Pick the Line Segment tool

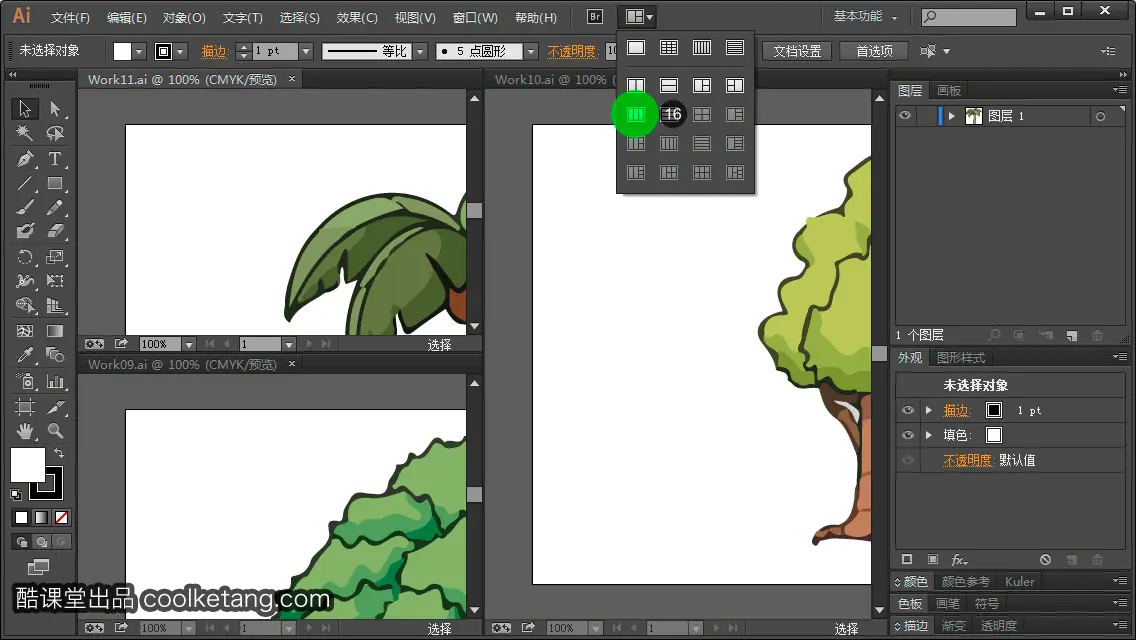(x=25, y=183)
